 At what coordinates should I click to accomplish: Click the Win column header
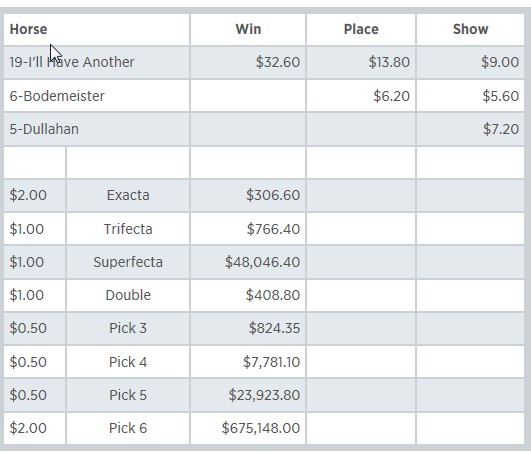(x=248, y=29)
